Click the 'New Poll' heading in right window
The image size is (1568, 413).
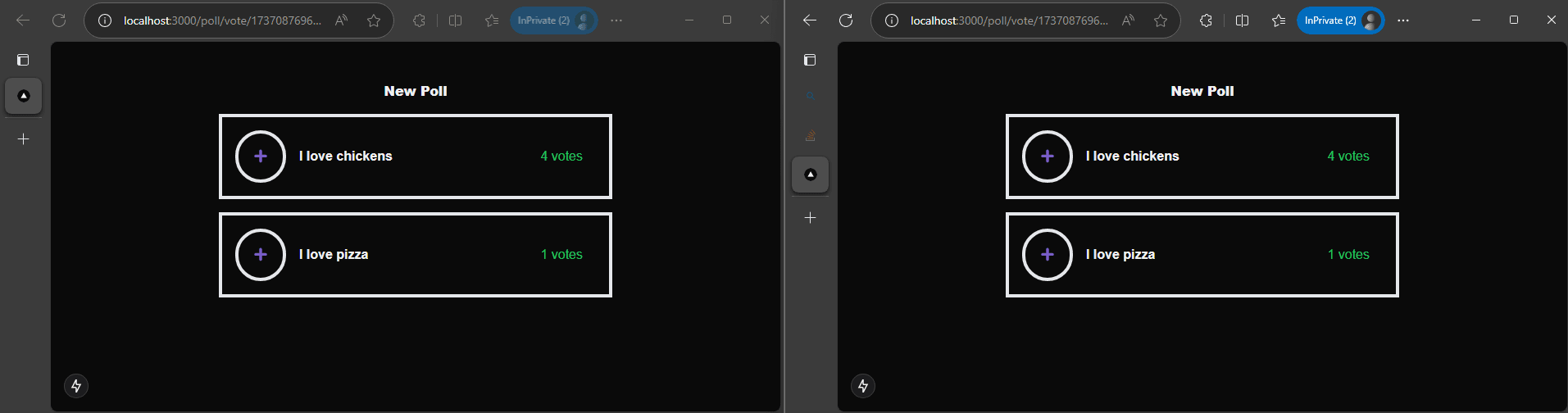[x=1202, y=91]
